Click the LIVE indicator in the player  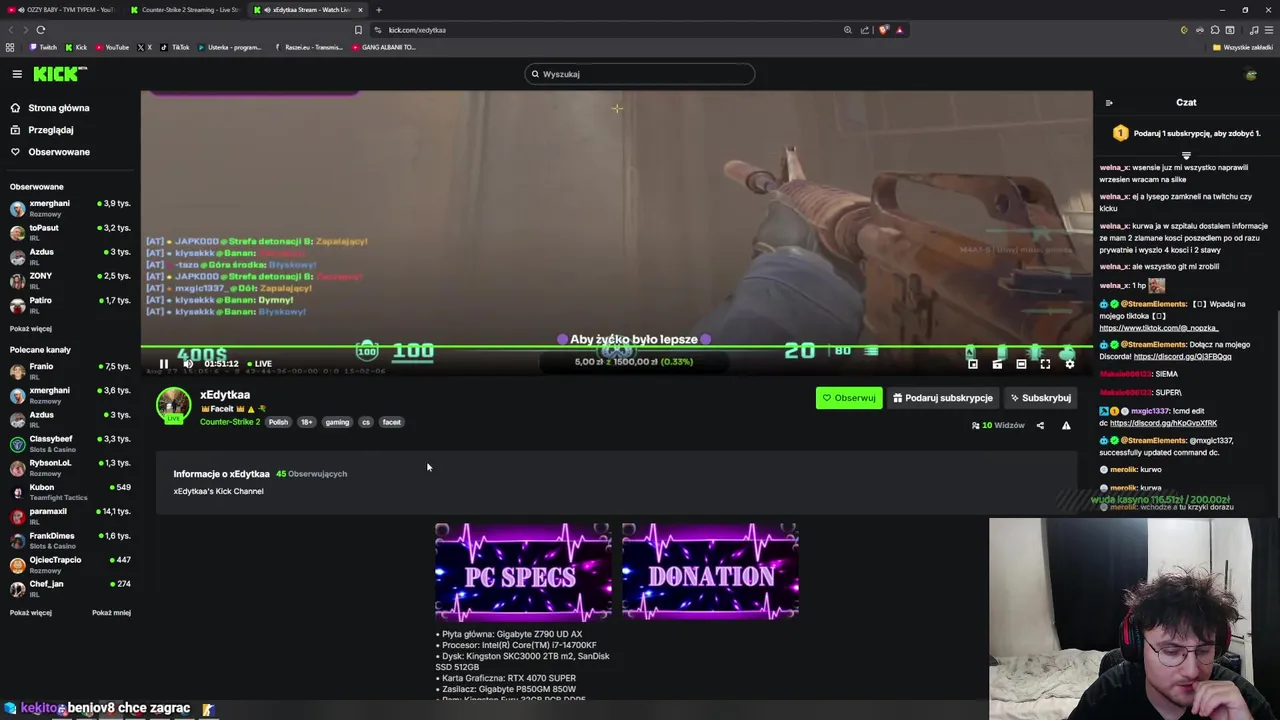click(x=259, y=364)
